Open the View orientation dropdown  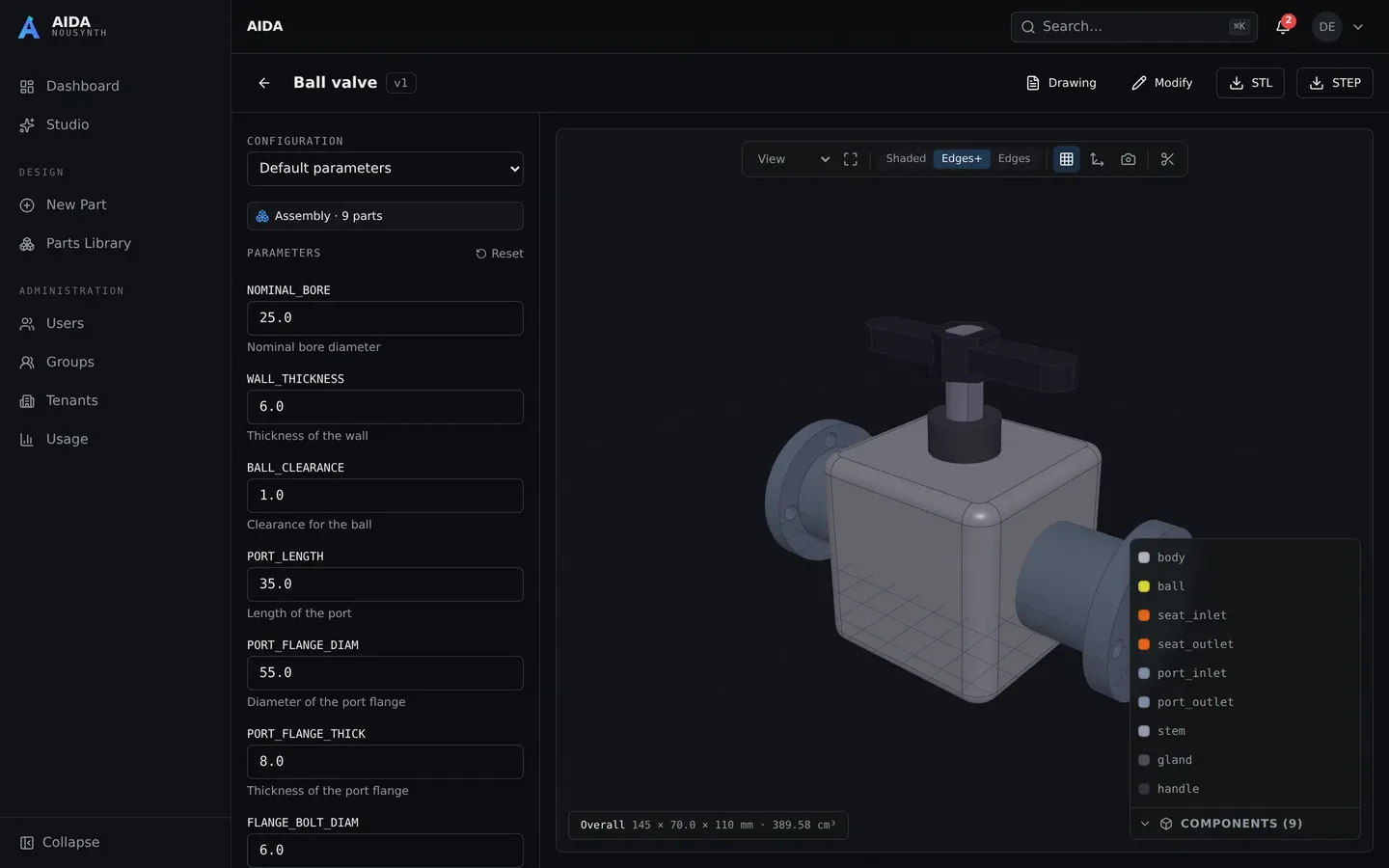[x=793, y=159]
